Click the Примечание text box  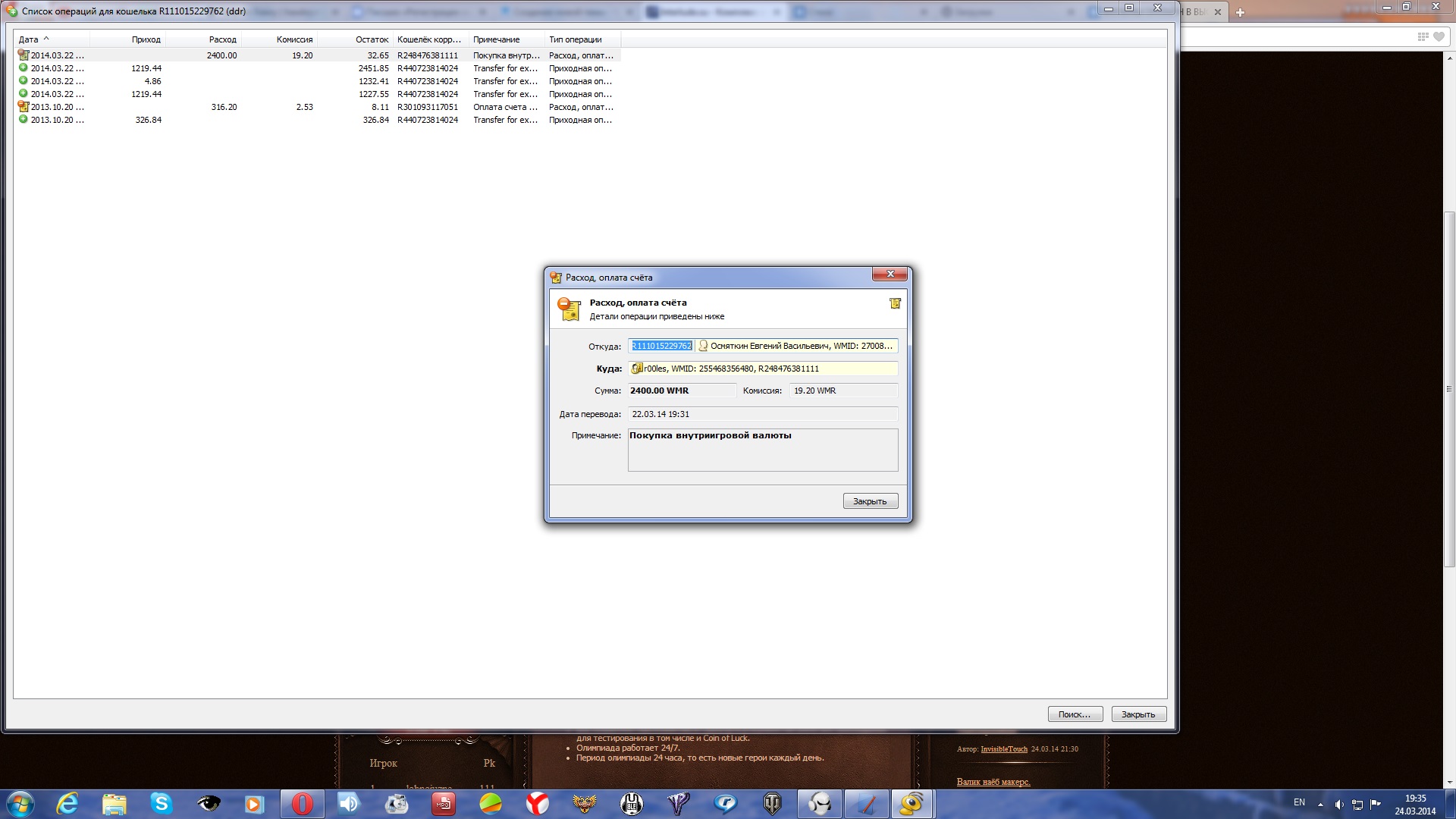coord(763,450)
